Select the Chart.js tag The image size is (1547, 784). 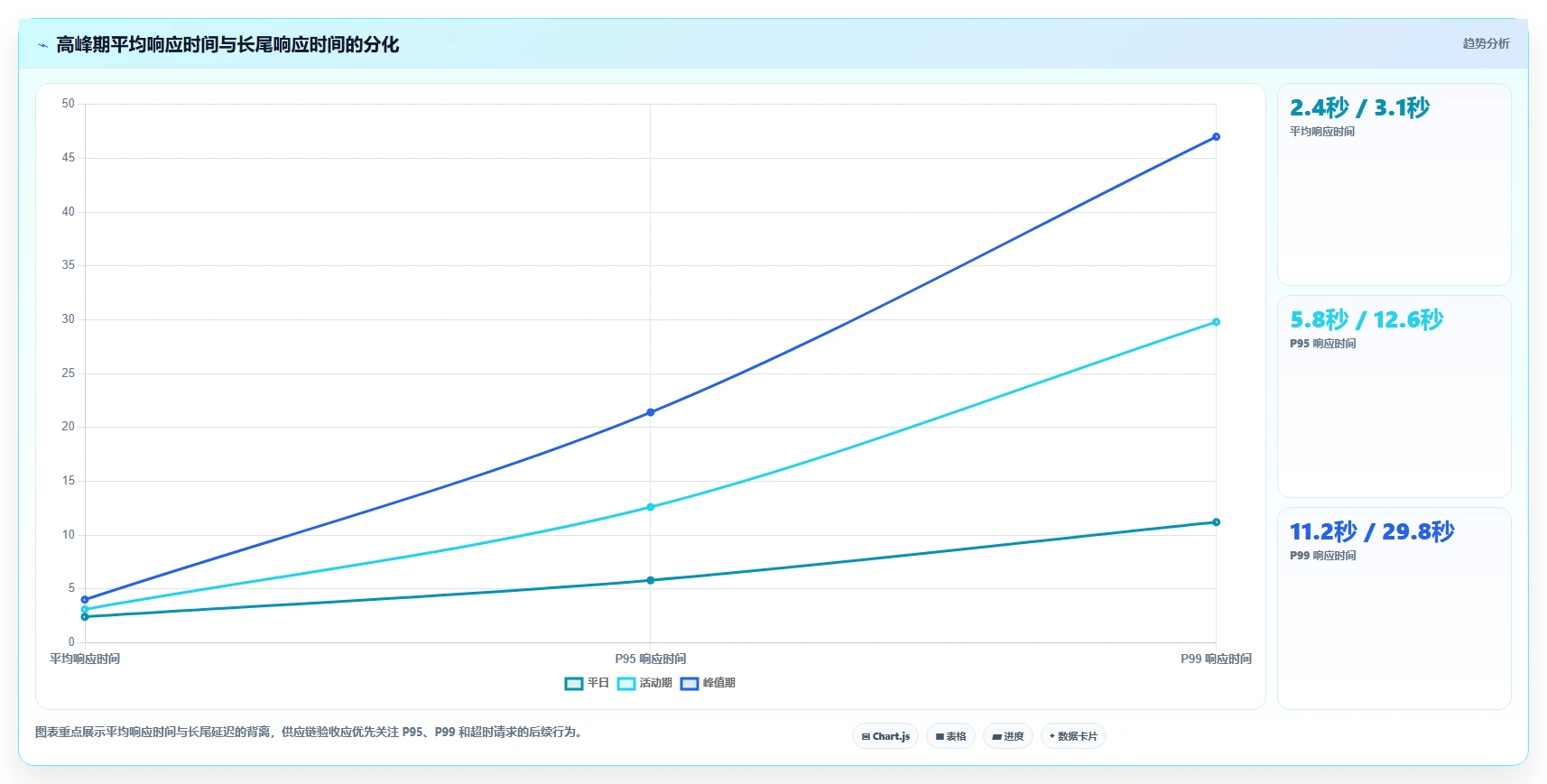(885, 736)
